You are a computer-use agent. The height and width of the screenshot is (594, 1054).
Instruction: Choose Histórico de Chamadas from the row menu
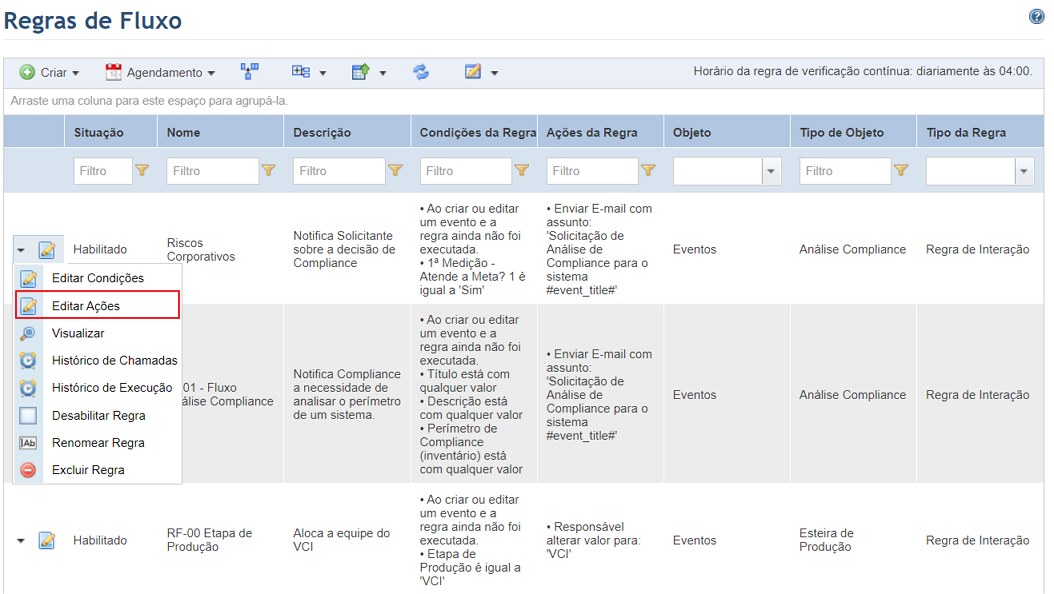(97, 361)
